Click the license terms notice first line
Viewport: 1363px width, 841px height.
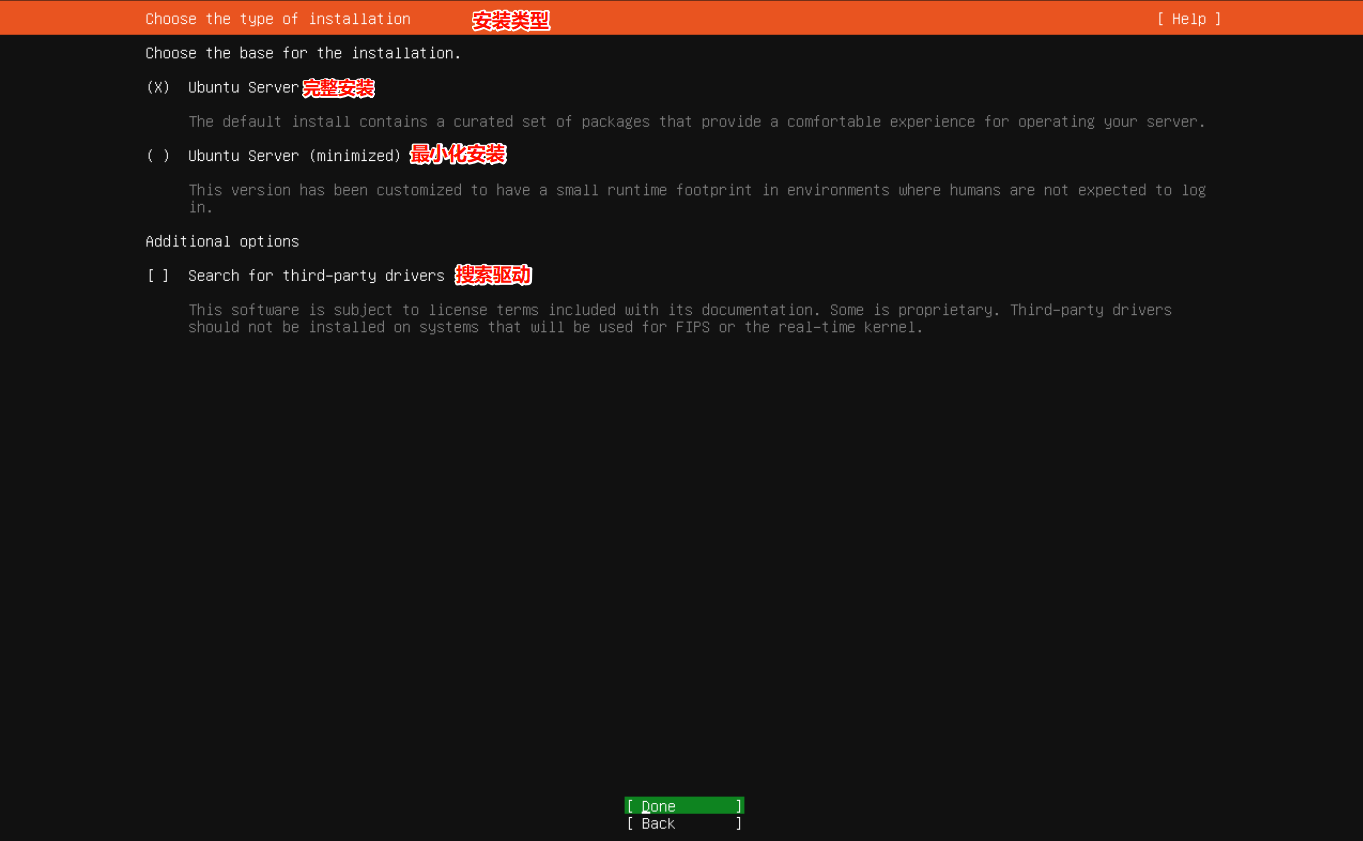tap(680, 310)
